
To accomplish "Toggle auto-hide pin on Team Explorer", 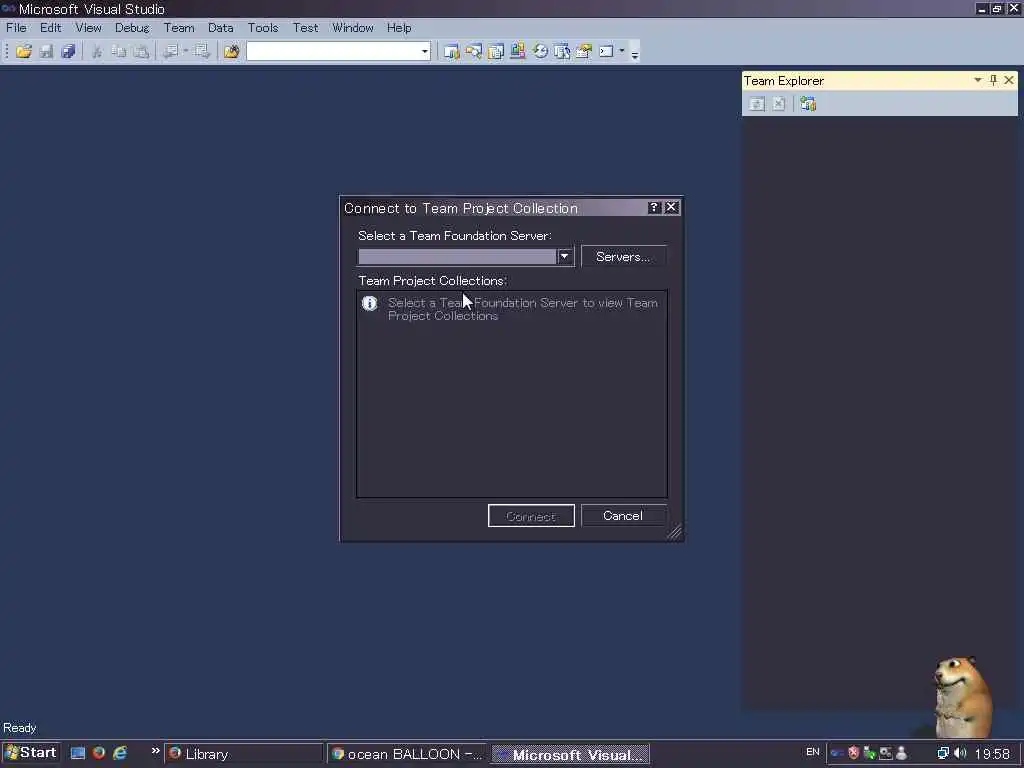I will pyautogui.click(x=993, y=80).
